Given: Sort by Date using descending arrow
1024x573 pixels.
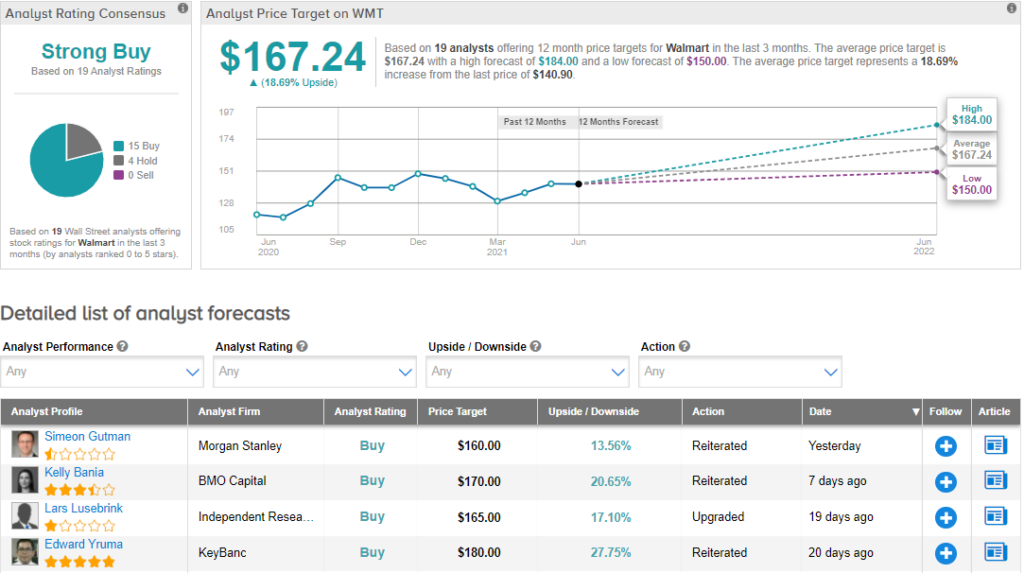Looking at the screenshot, I should tap(916, 412).
